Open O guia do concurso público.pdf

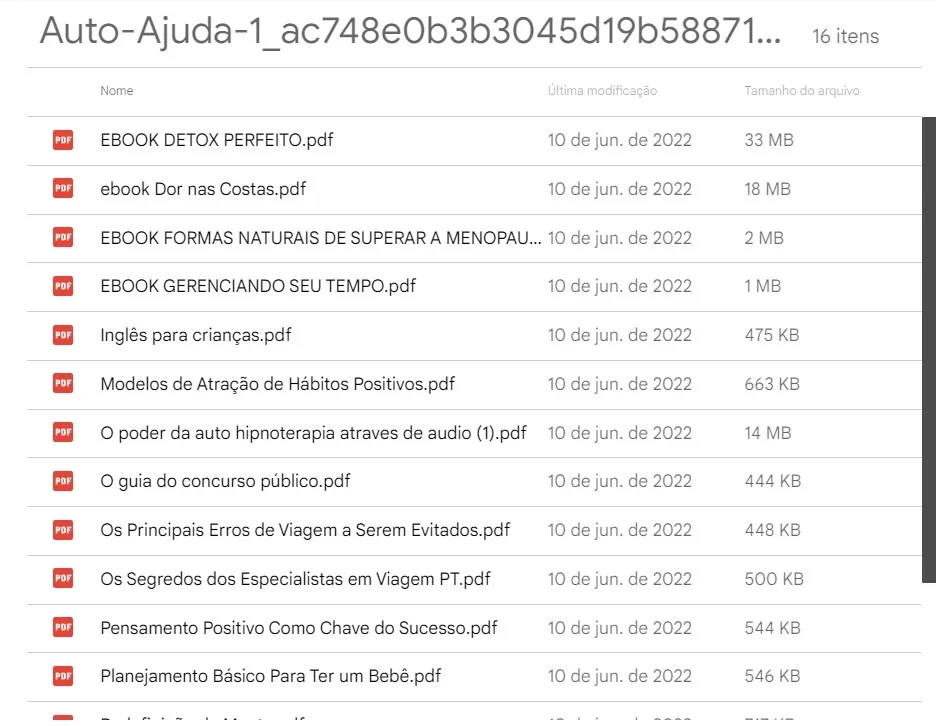tap(225, 481)
